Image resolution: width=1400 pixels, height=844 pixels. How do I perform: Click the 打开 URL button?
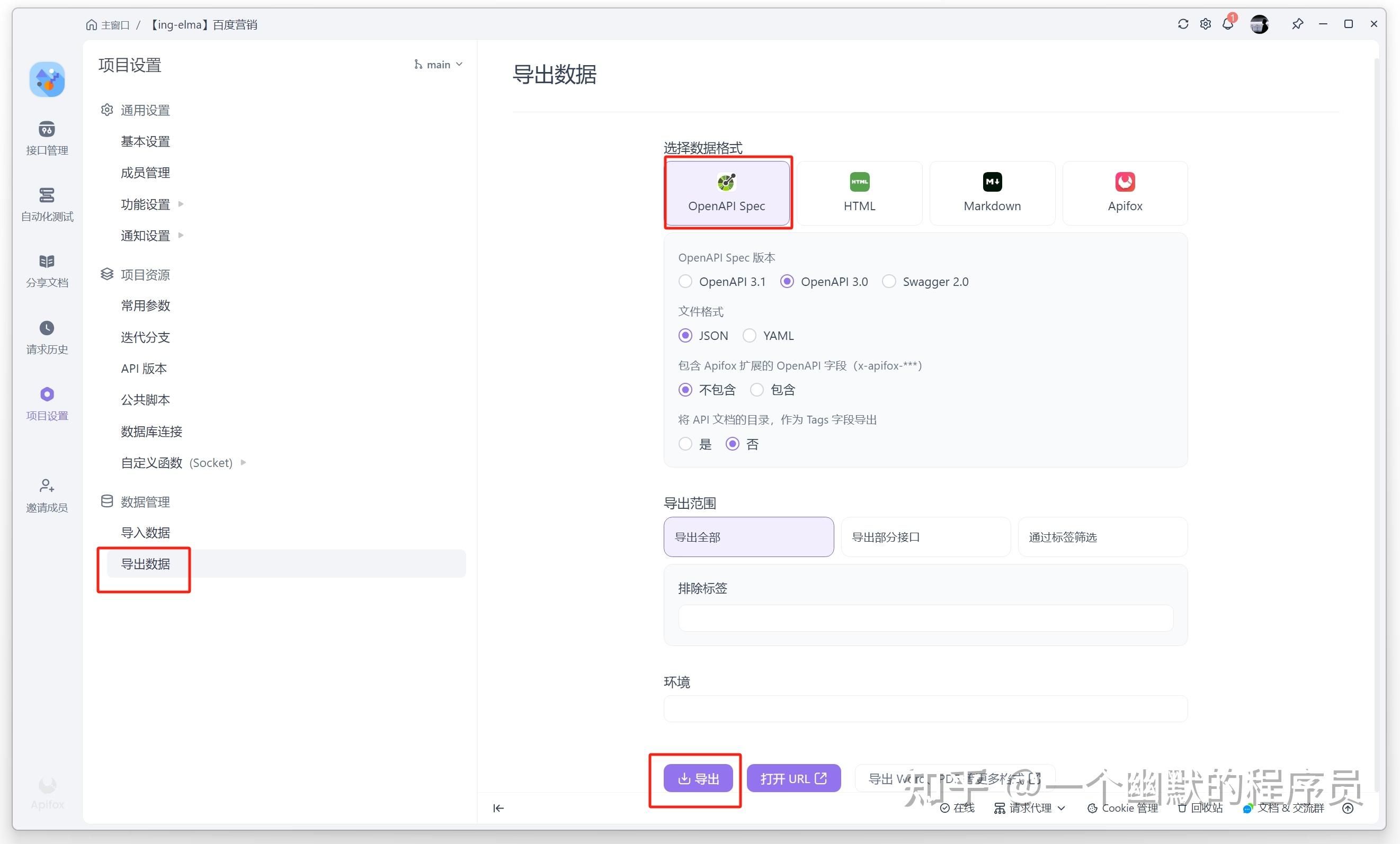click(x=793, y=779)
